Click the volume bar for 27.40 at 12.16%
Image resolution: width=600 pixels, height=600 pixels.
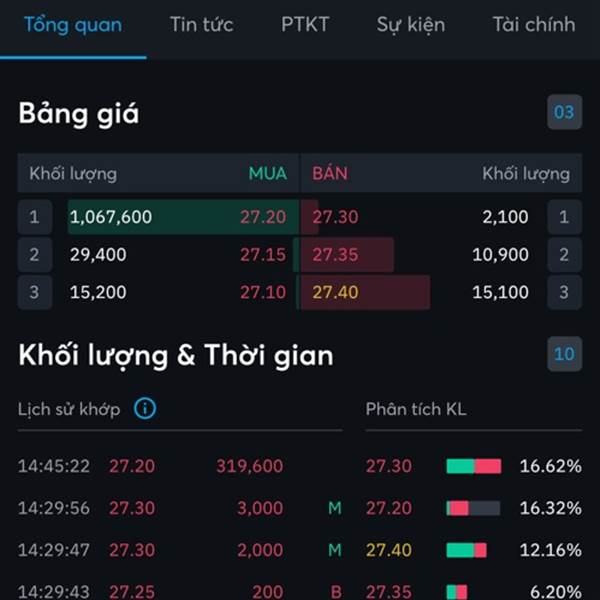pos(466,550)
